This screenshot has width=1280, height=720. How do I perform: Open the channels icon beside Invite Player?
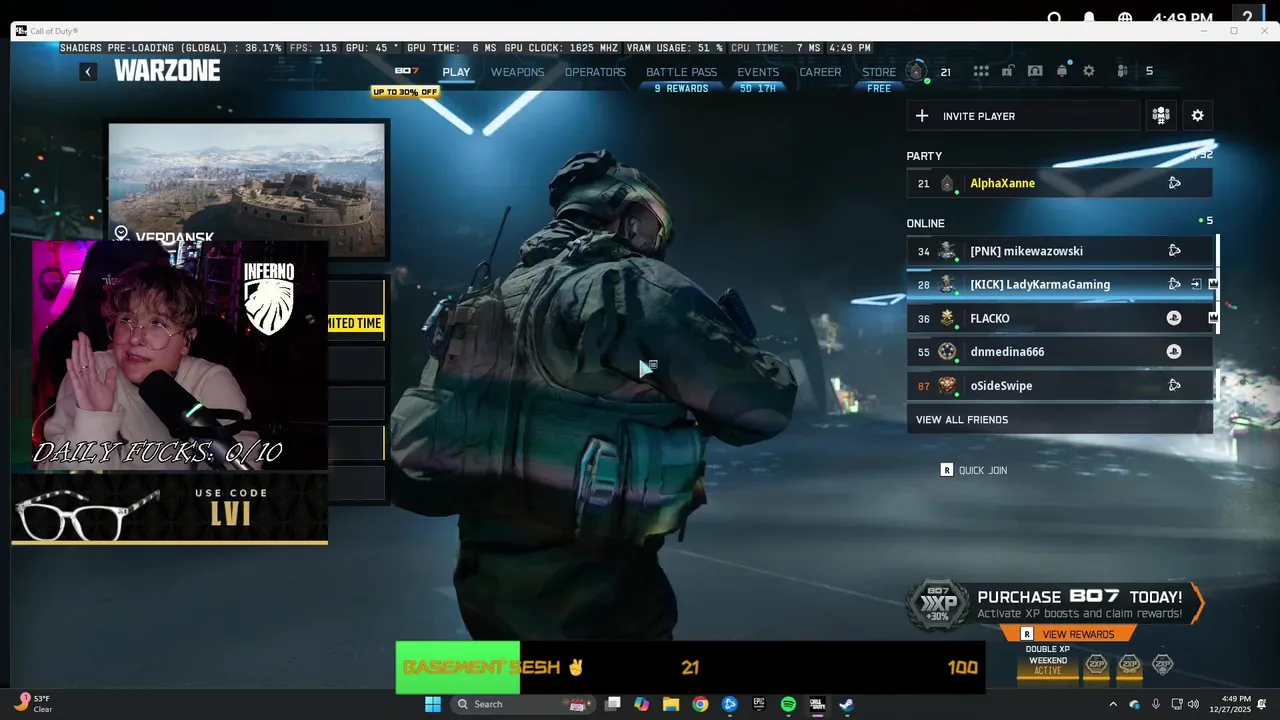coord(1161,116)
